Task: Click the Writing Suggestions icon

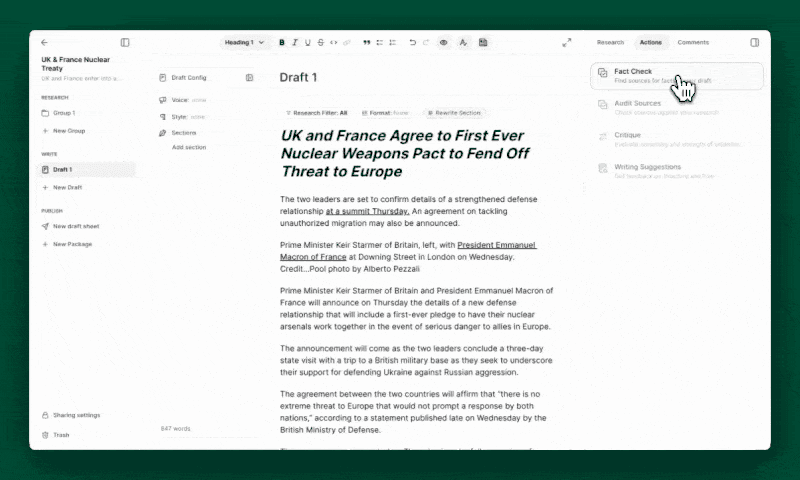Action: pyautogui.click(x=603, y=168)
